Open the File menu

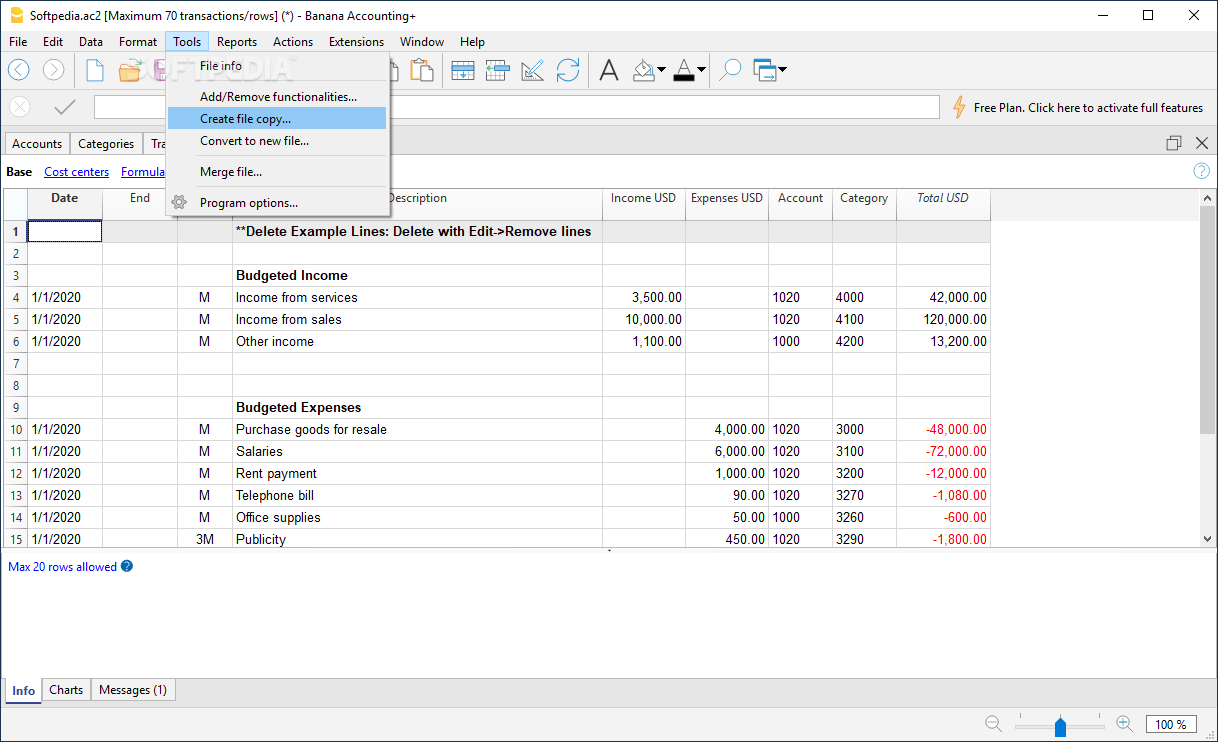(18, 42)
